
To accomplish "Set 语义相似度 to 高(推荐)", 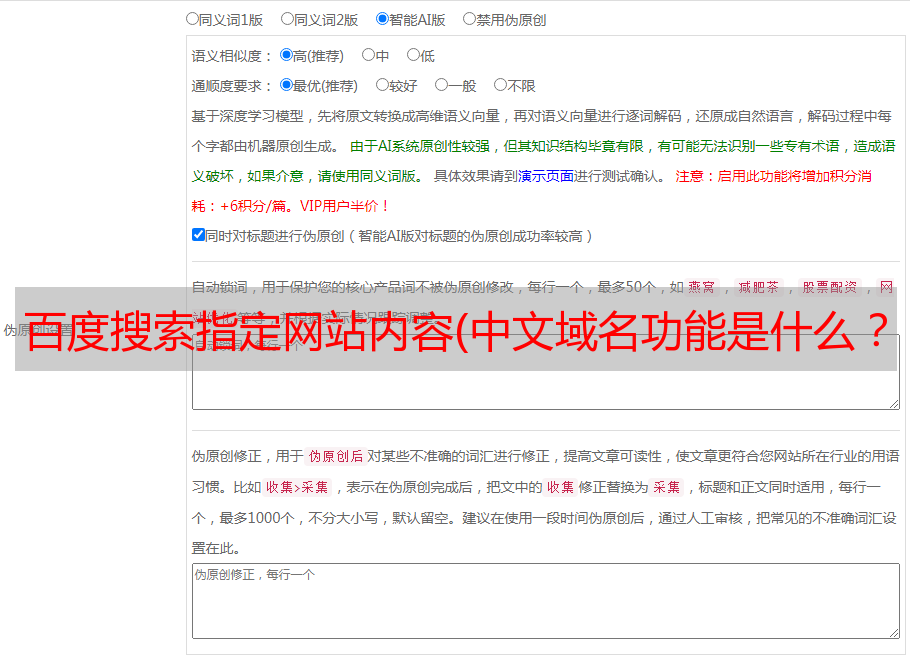I will [286, 55].
